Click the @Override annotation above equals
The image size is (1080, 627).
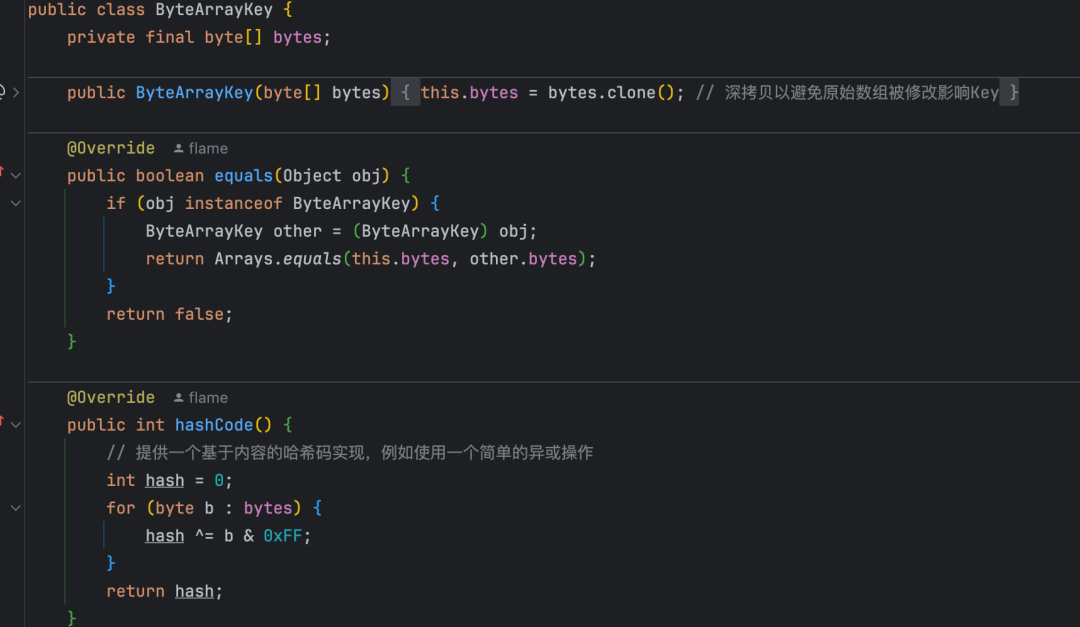click(x=111, y=148)
